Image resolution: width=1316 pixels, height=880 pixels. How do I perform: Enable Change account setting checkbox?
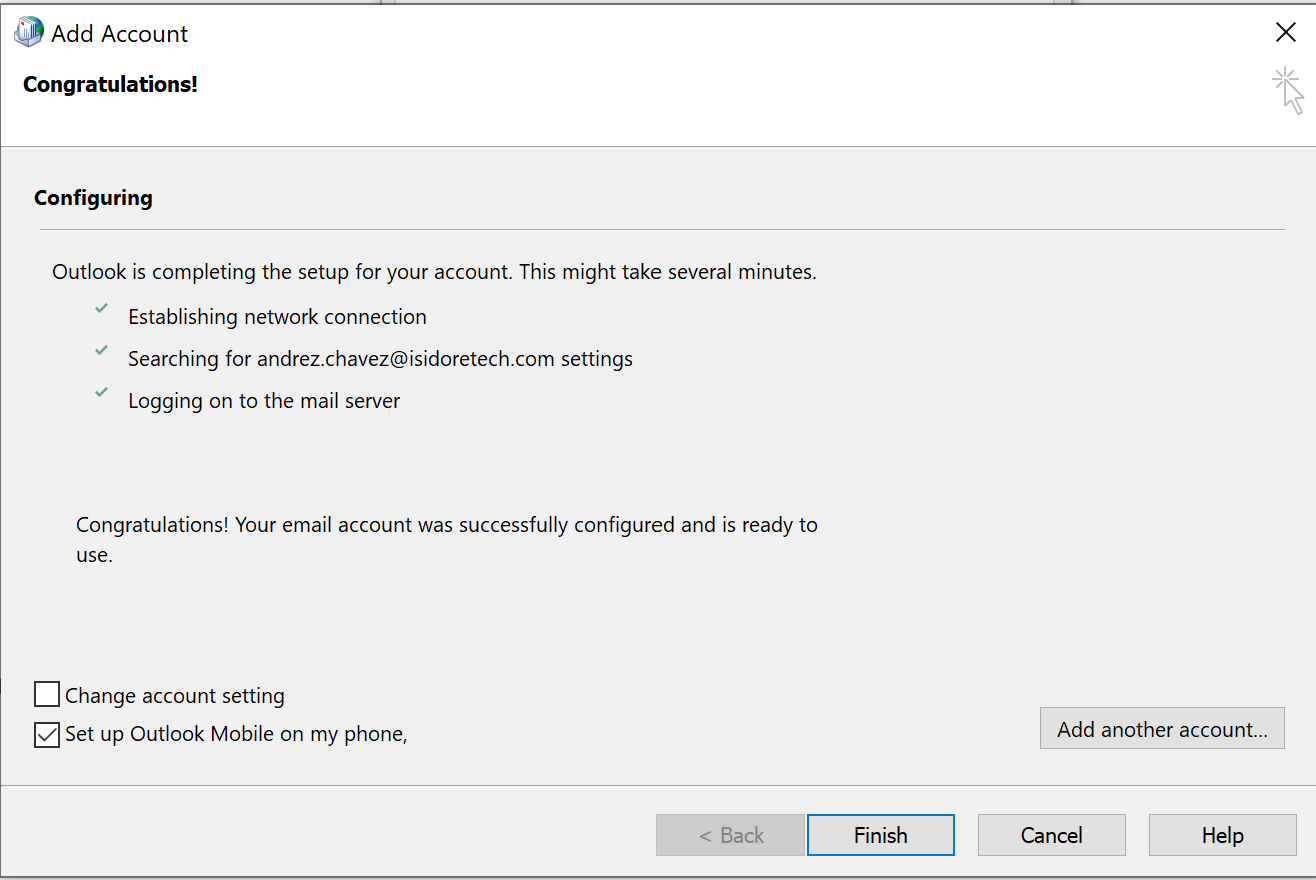[x=47, y=694]
